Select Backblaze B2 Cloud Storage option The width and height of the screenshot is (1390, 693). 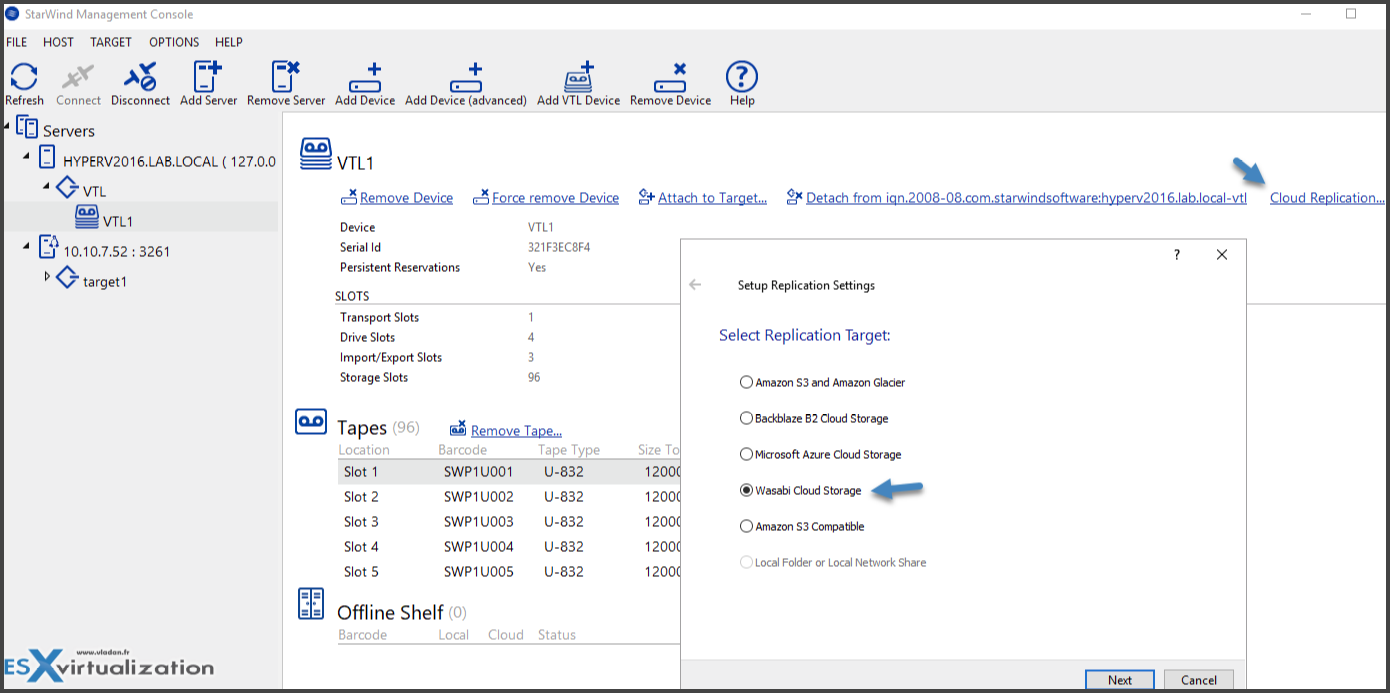[746, 418]
